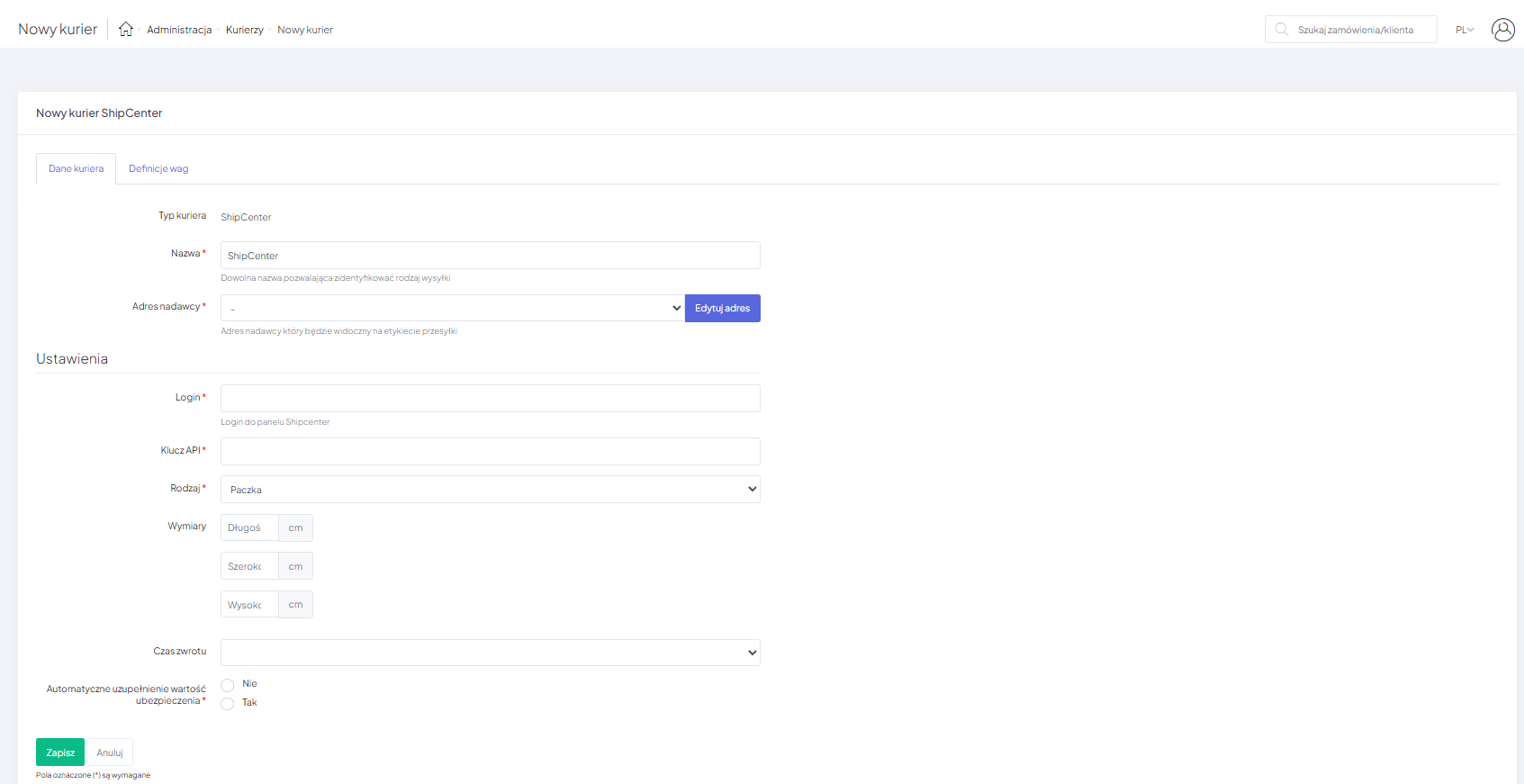Image resolution: width=1524 pixels, height=784 pixels.
Task: Go to Administracja in breadcrumb
Action: [x=179, y=30]
